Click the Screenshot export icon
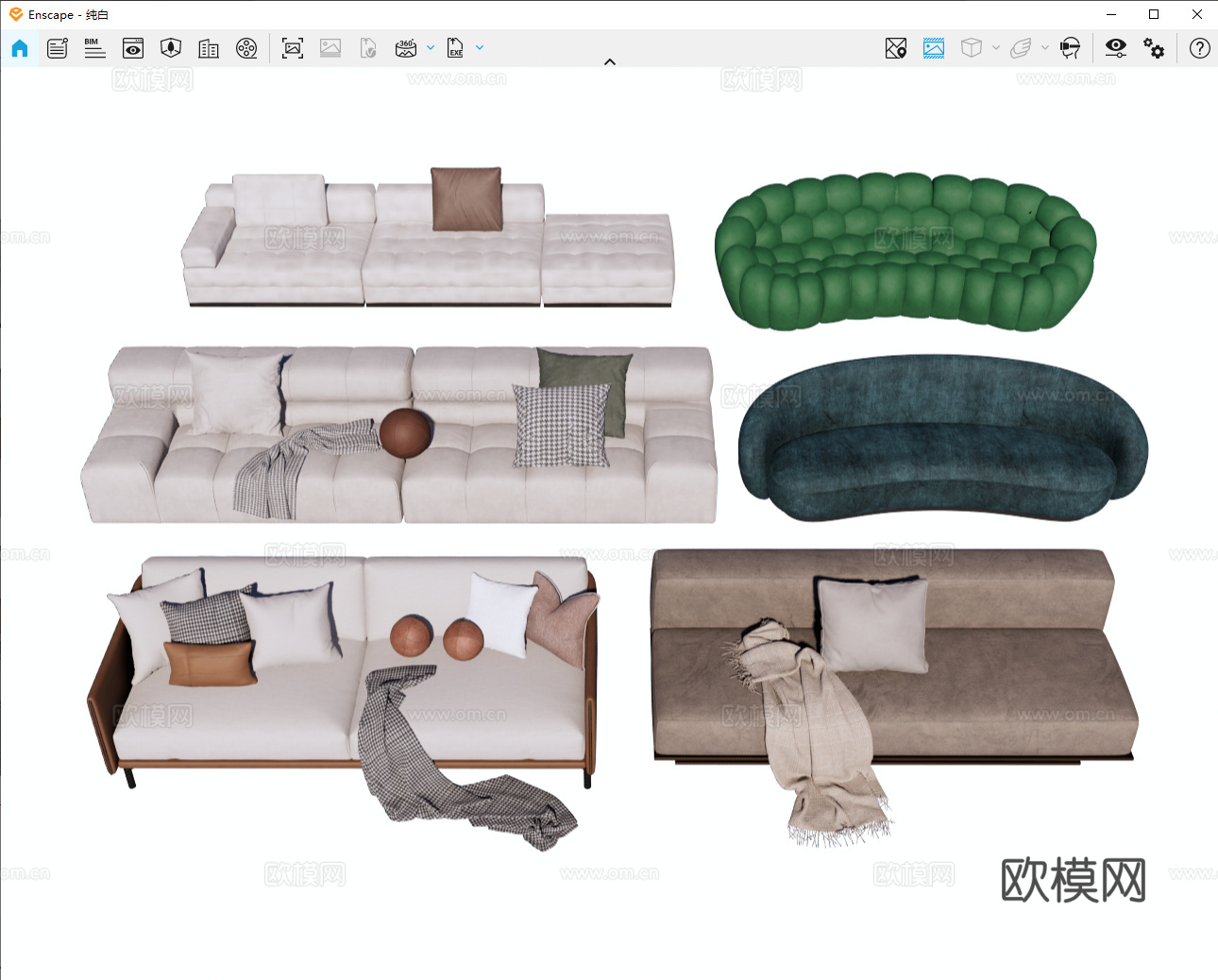 pos(293,48)
